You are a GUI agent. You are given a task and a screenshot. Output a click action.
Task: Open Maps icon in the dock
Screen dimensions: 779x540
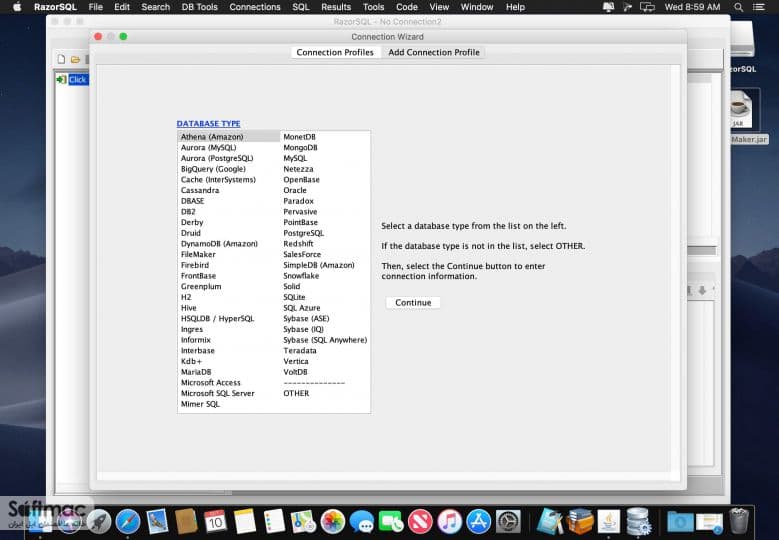pyautogui.click(x=303, y=522)
